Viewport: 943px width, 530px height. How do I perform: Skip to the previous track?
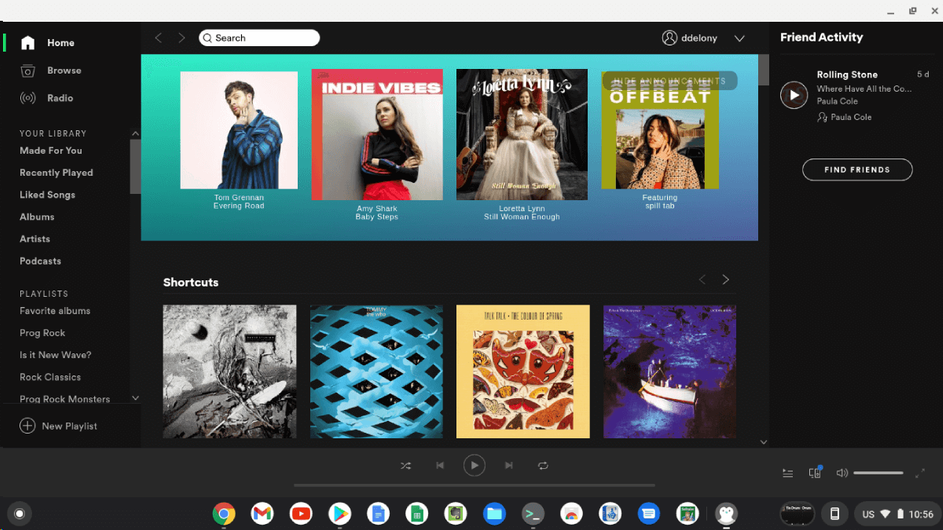440,466
